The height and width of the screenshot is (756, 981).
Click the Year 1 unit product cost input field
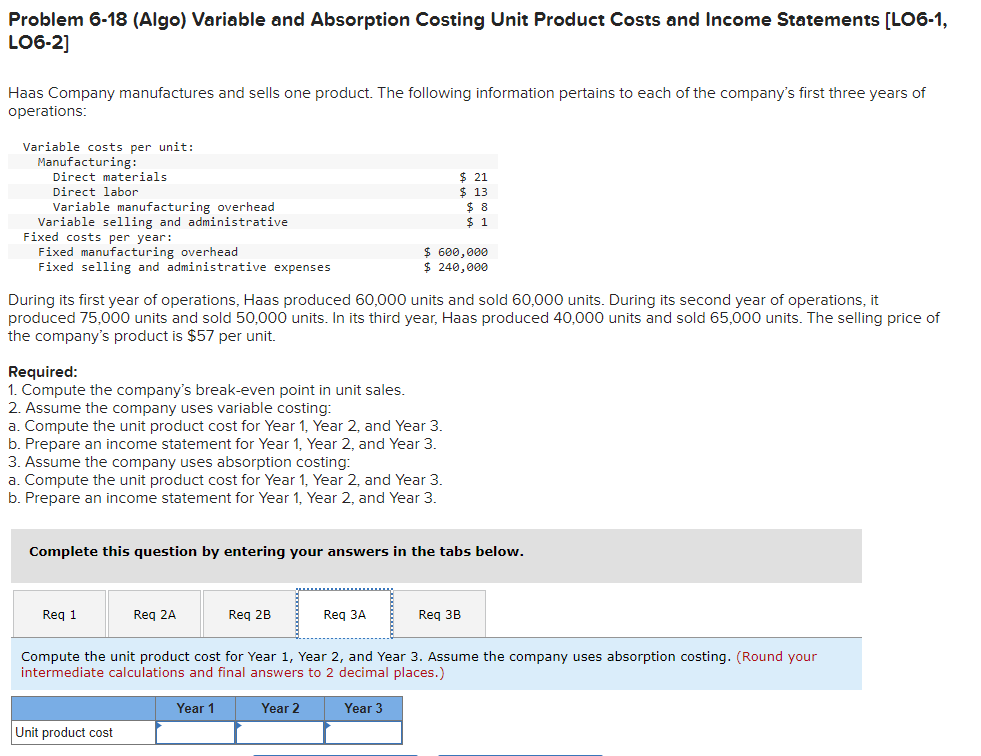click(x=196, y=732)
